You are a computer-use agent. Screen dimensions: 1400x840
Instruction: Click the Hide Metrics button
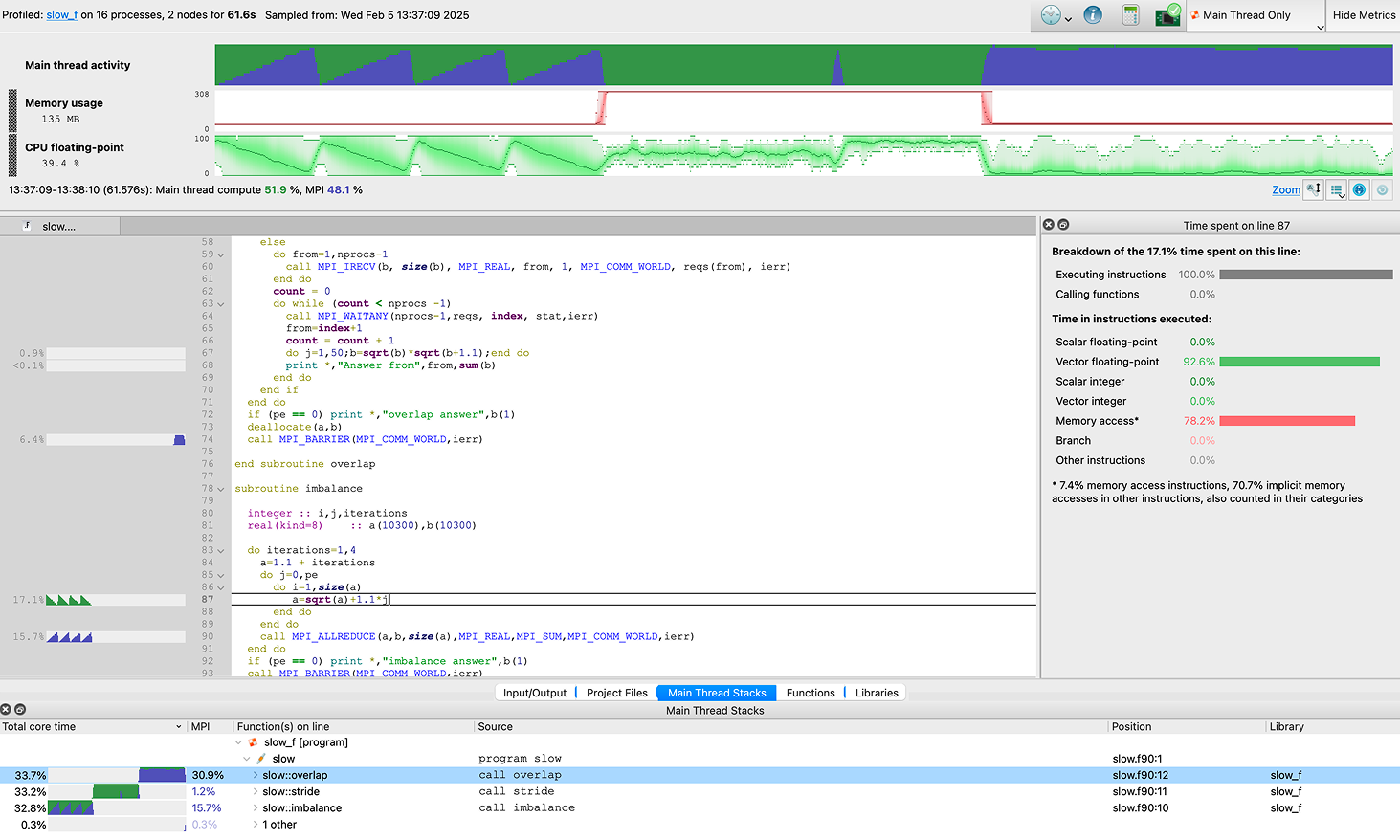pos(1364,15)
